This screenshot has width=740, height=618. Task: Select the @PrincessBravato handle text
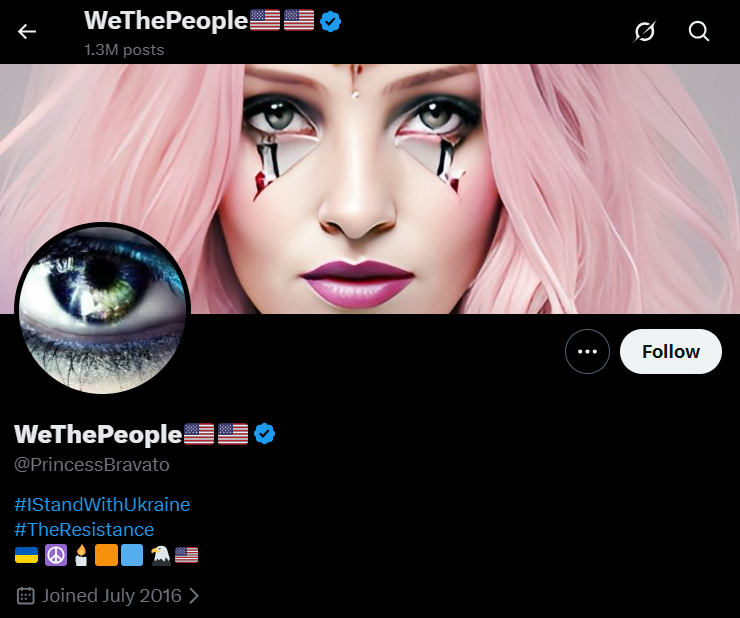(x=92, y=465)
